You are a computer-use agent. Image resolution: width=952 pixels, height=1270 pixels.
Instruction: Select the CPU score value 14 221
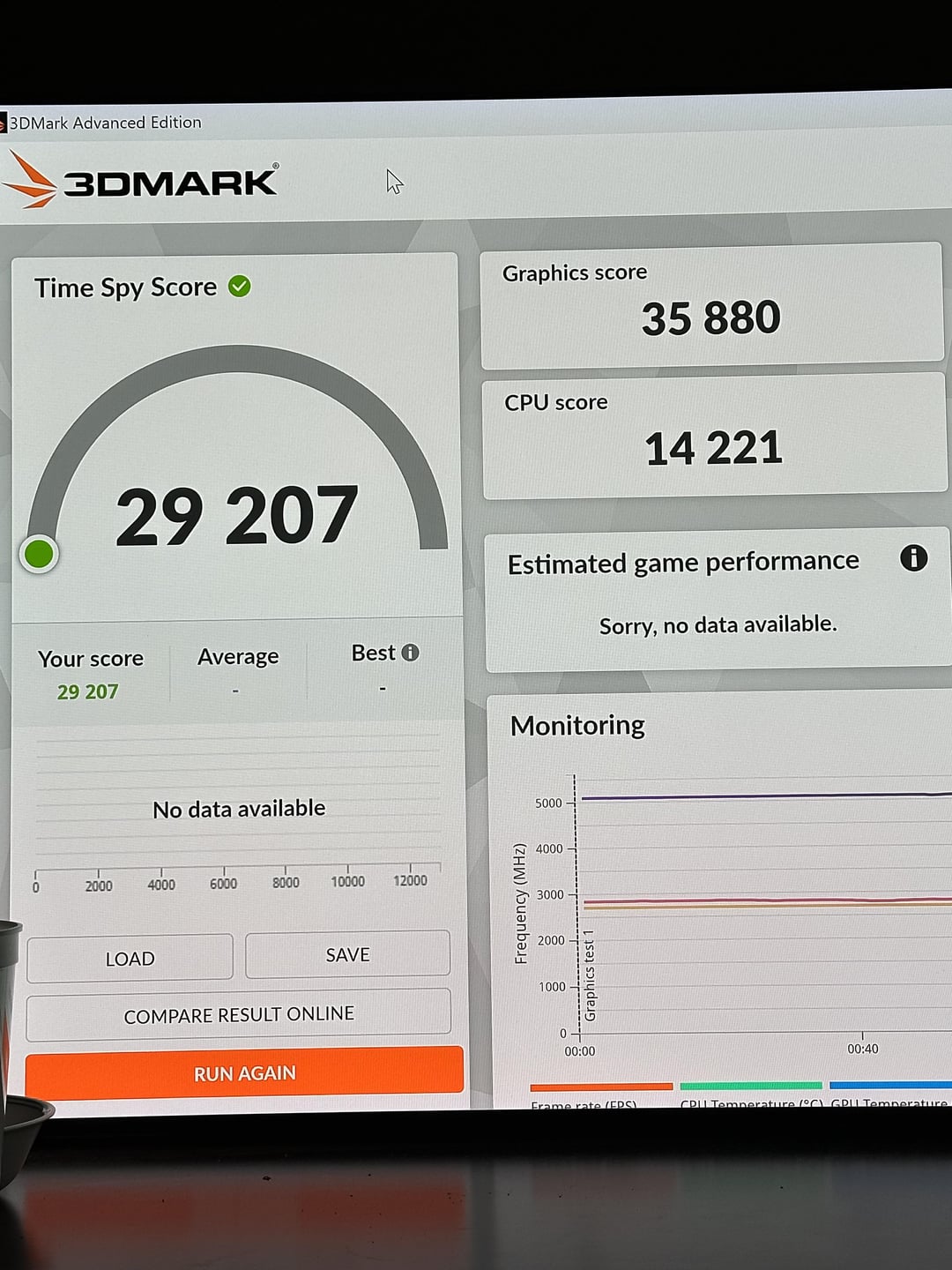(x=713, y=448)
